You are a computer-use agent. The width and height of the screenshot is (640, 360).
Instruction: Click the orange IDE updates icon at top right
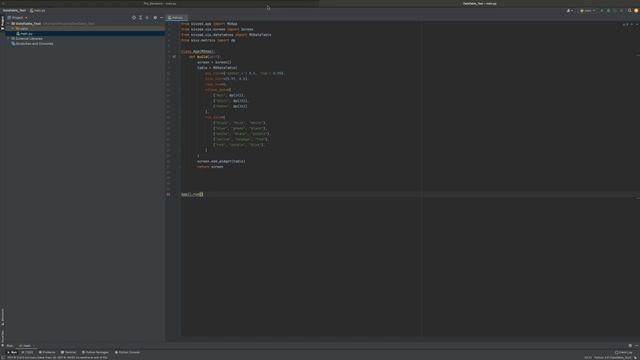coord(636,11)
